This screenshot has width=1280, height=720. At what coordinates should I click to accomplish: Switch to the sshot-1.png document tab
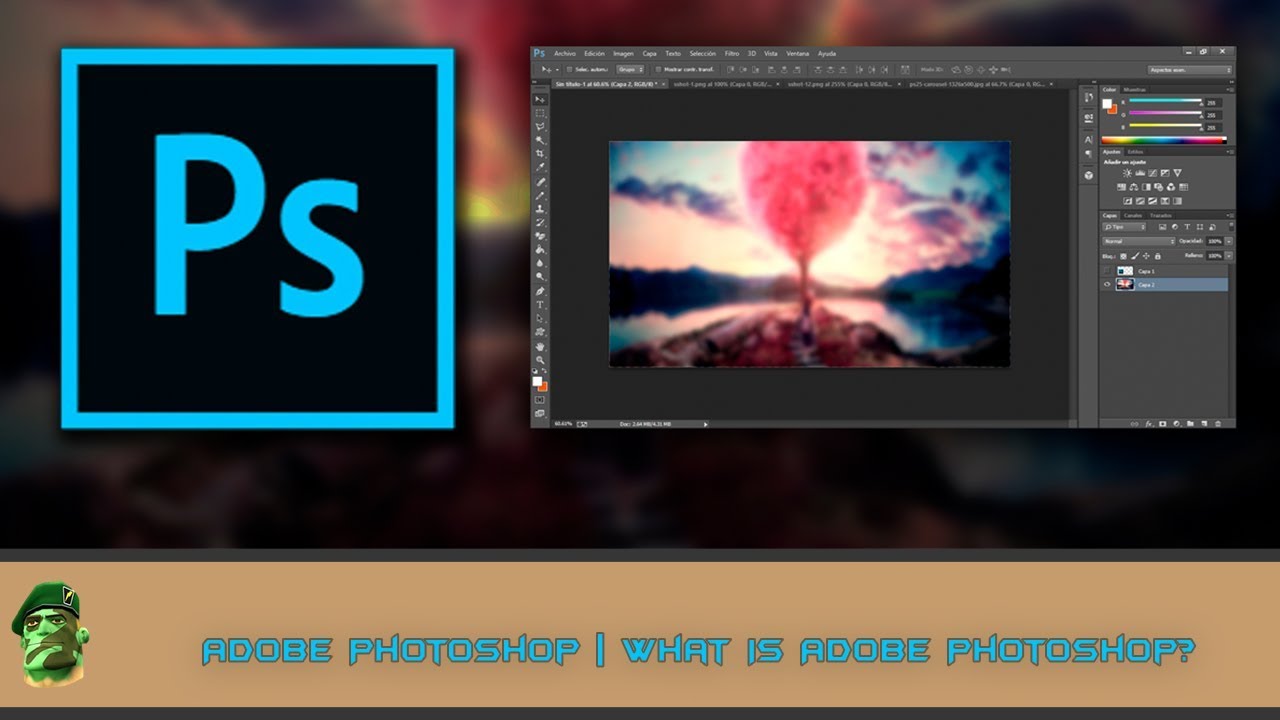(722, 85)
